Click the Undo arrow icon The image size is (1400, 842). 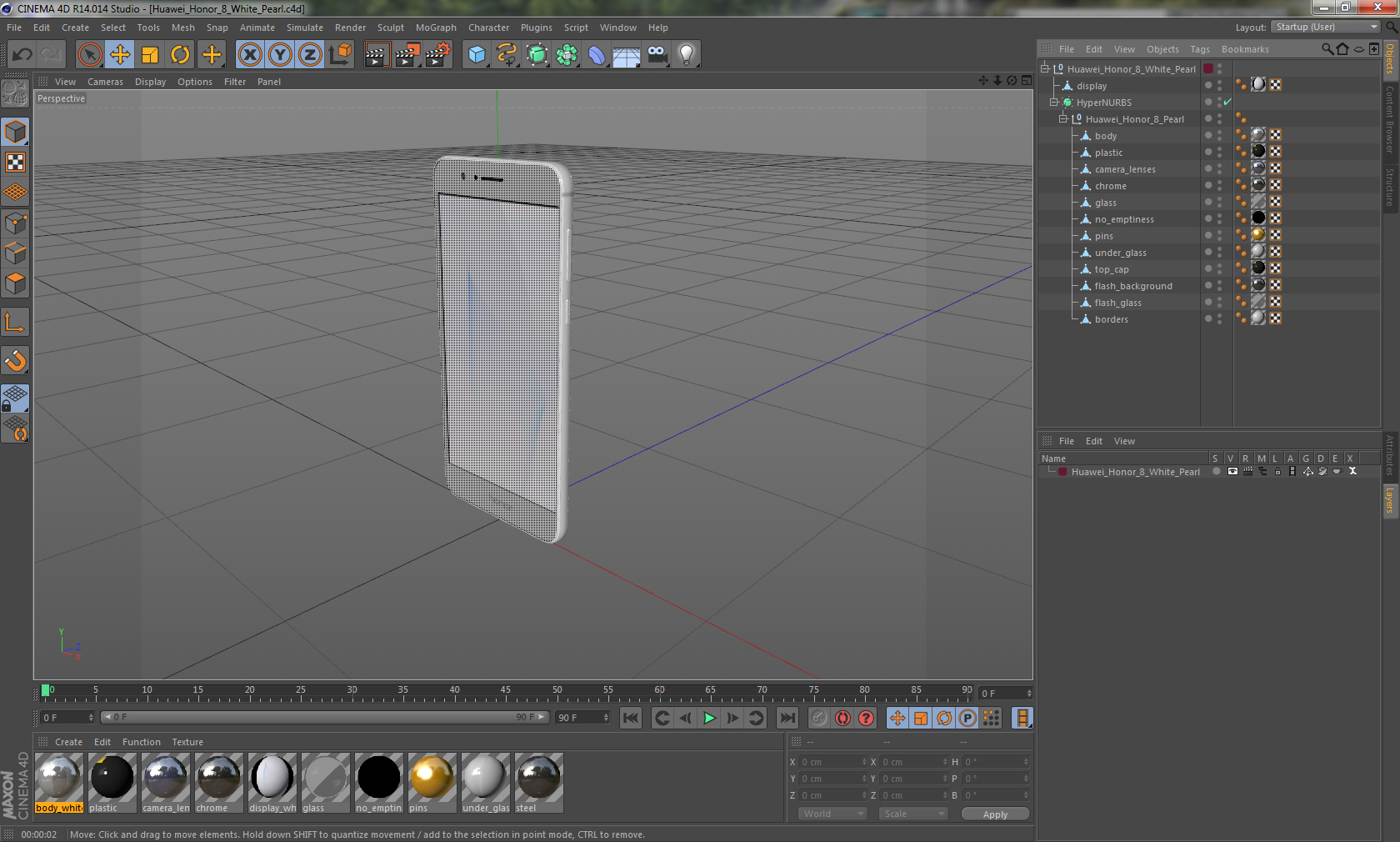coord(22,55)
